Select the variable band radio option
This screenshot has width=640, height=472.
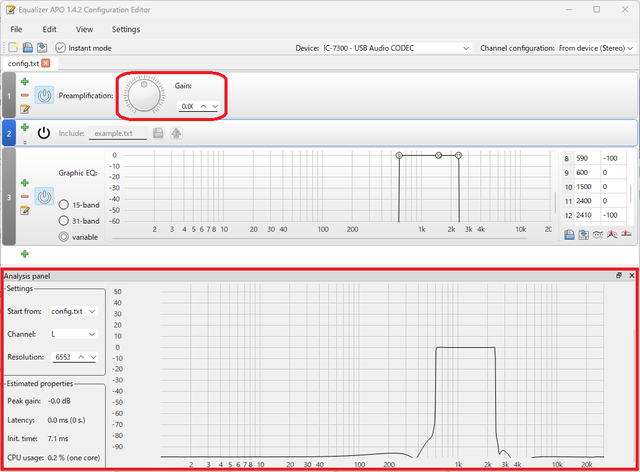(64, 237)
